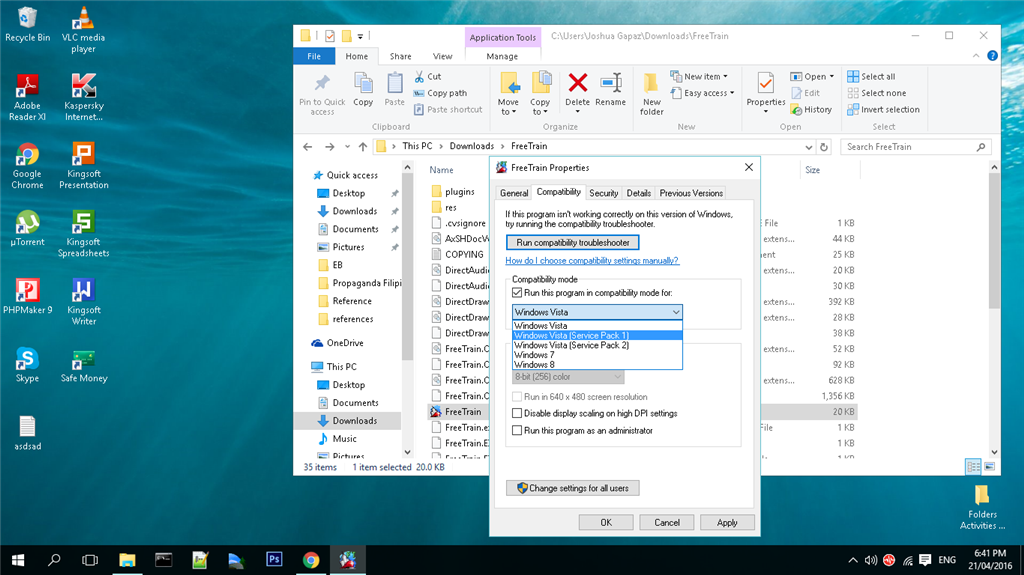This screenshot has height=575, width=1024.
Task: Click the Properties checkmark icon
Action: pos(765,83)
